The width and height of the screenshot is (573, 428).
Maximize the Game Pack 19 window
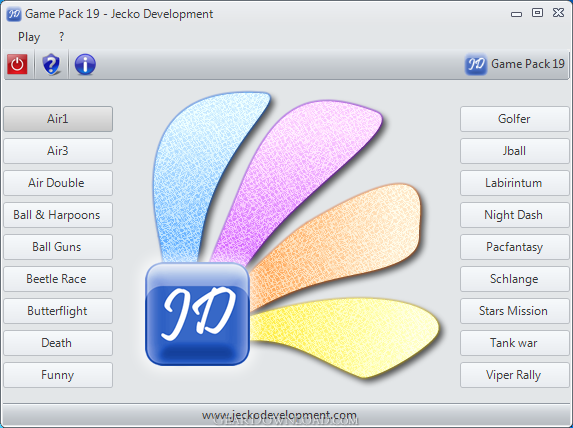(537, 13)
